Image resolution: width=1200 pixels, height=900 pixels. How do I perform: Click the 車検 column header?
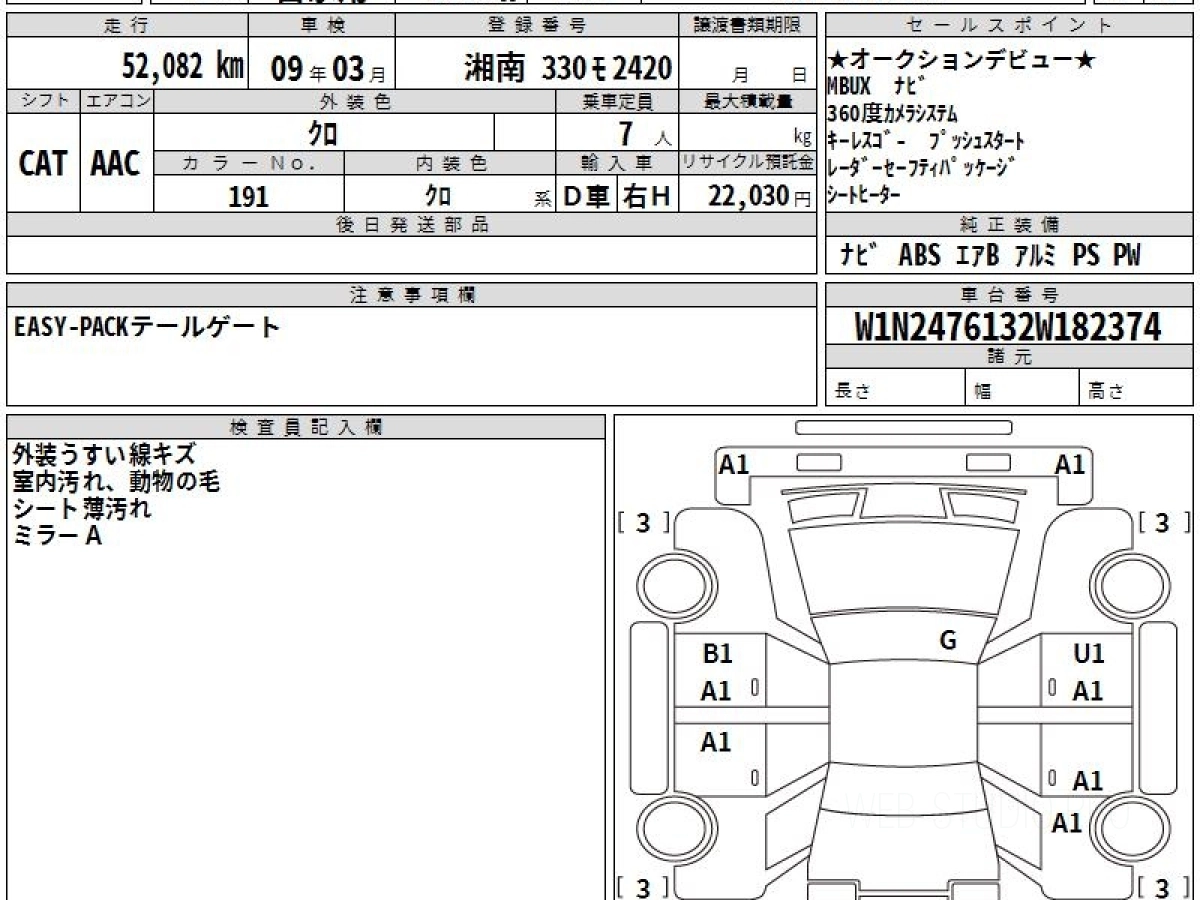pyautogui.click(x=320, y=26)
